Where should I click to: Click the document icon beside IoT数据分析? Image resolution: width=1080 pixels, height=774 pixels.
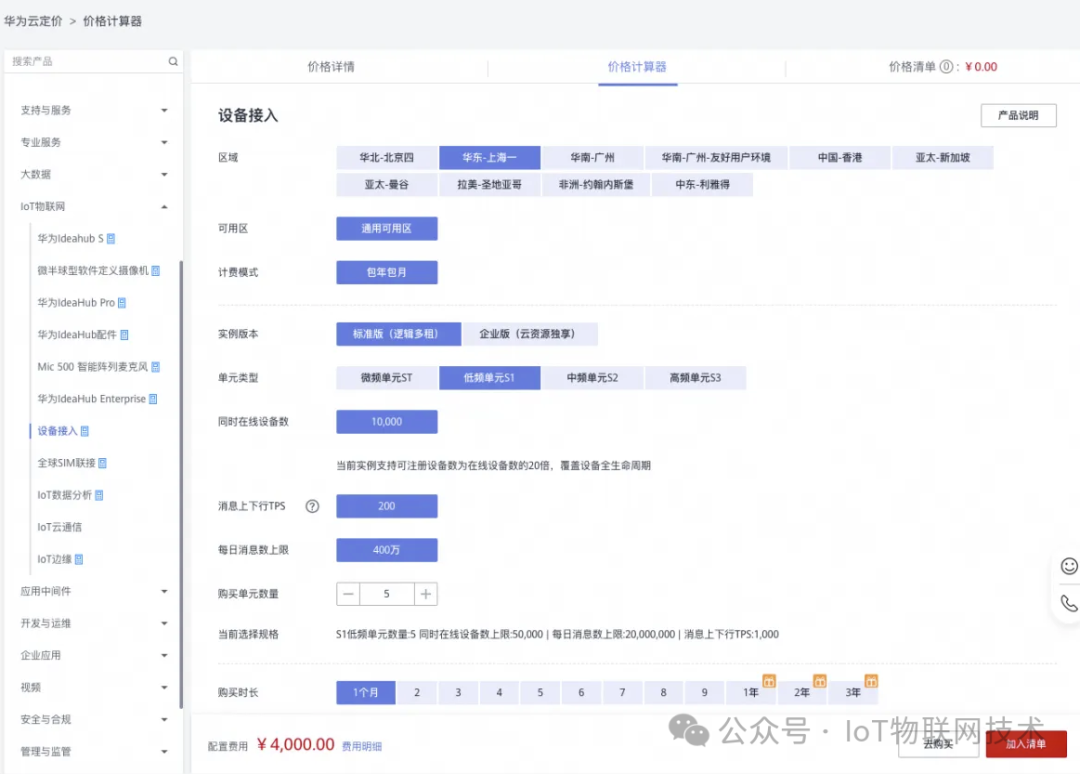(99, 495)
